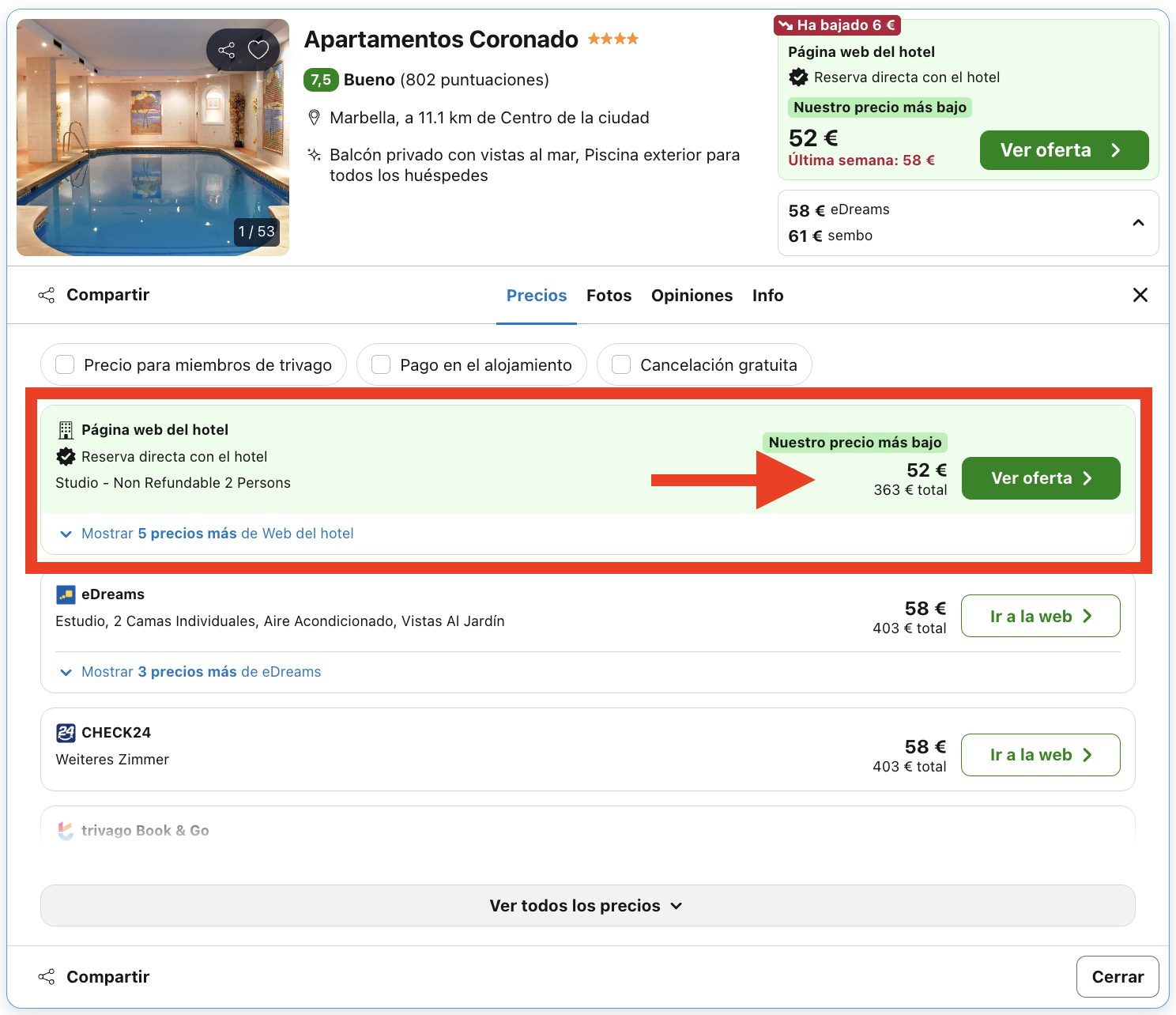This screenshot has height=1015, width=1176.
Task: Click the heart icon to save the hotel
Action: (x=258, y=49)
